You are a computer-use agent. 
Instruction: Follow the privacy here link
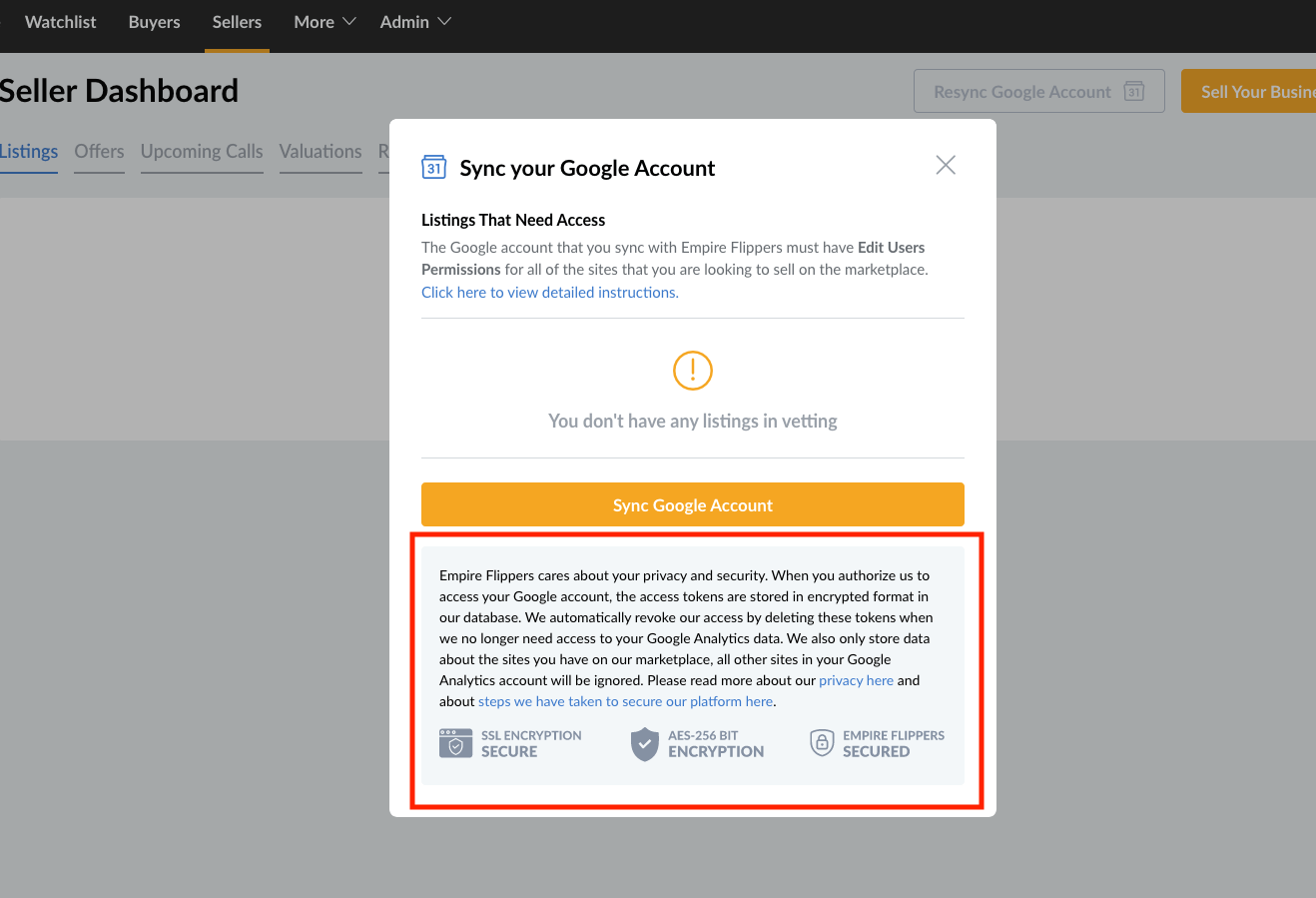click(x=857, y=680)
